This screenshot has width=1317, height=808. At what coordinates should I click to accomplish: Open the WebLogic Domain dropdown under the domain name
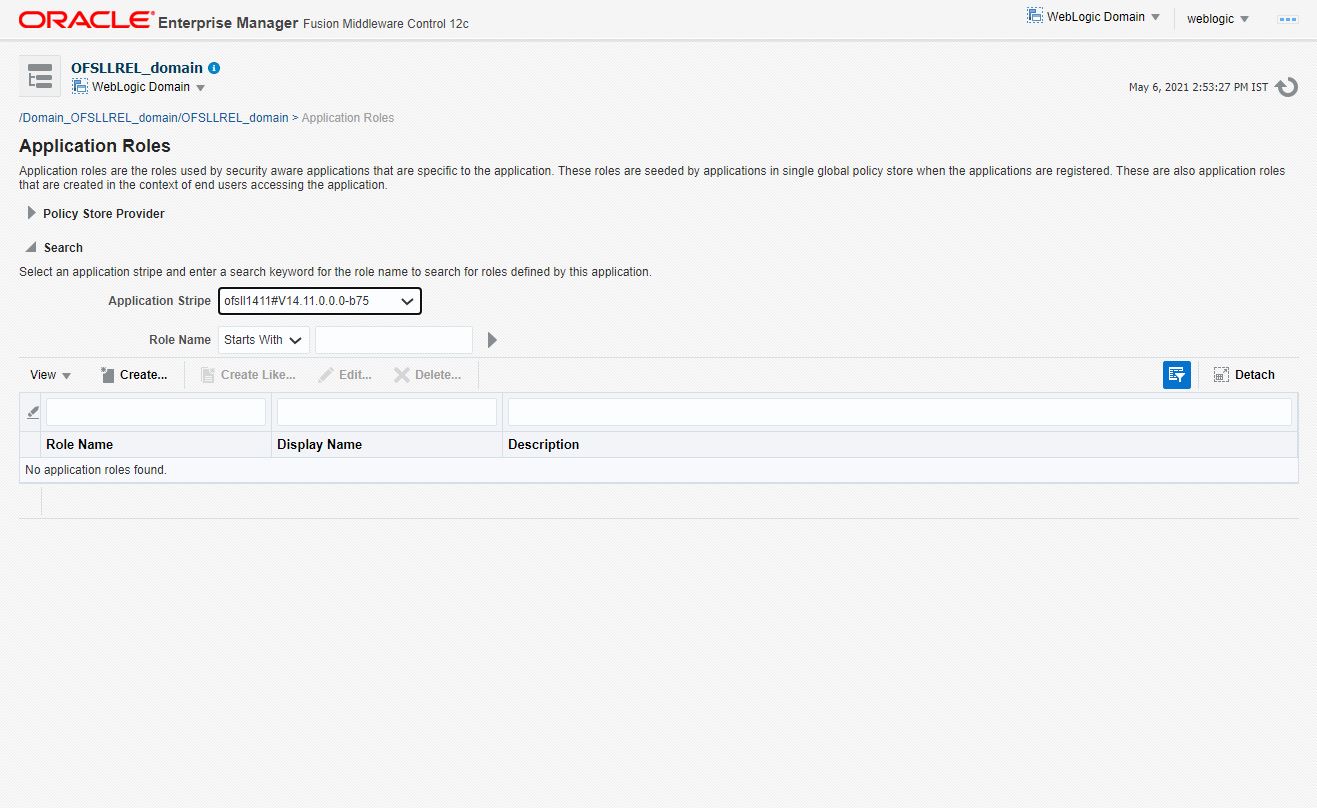click(139, 87)
